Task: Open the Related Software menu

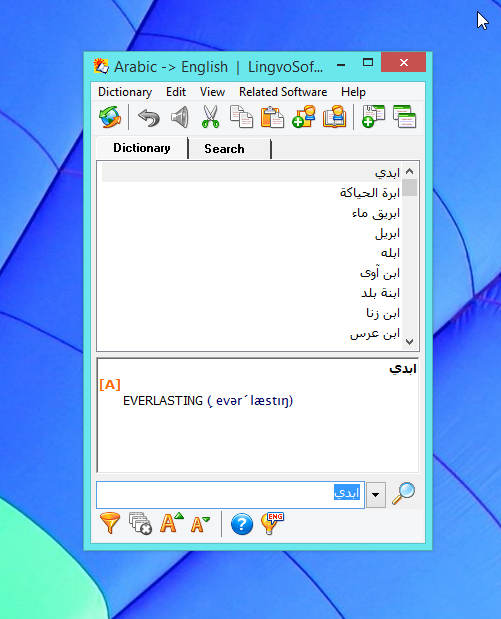Action: [x=283, y=92]
